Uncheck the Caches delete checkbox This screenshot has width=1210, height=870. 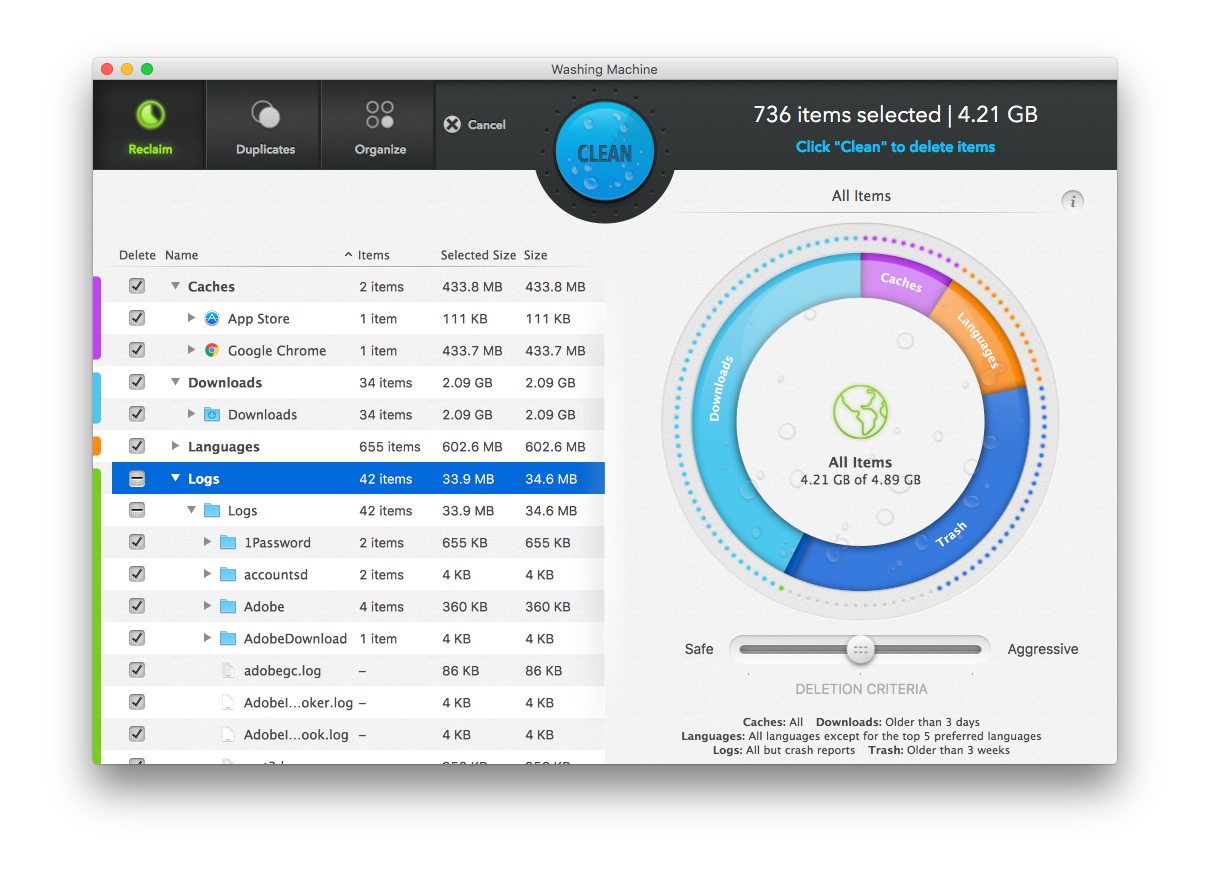137,287
